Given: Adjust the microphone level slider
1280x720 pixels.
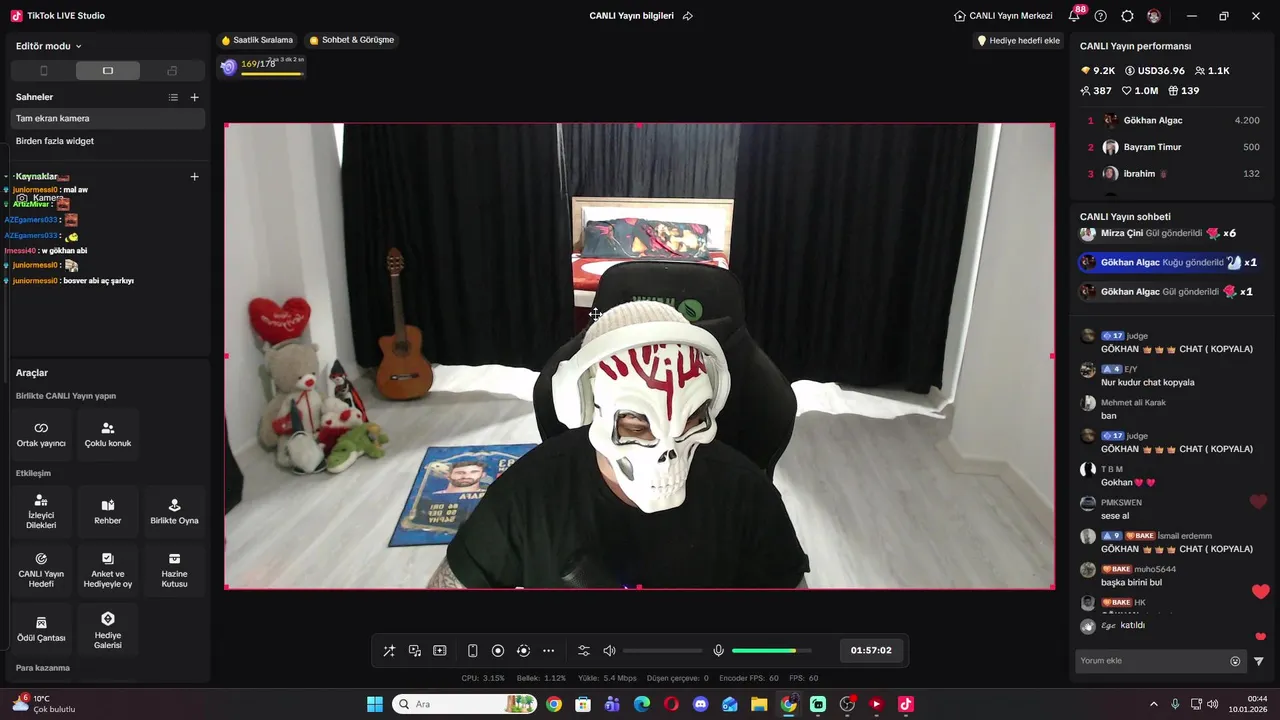Looking at the screenshot, I should [771, 651].
